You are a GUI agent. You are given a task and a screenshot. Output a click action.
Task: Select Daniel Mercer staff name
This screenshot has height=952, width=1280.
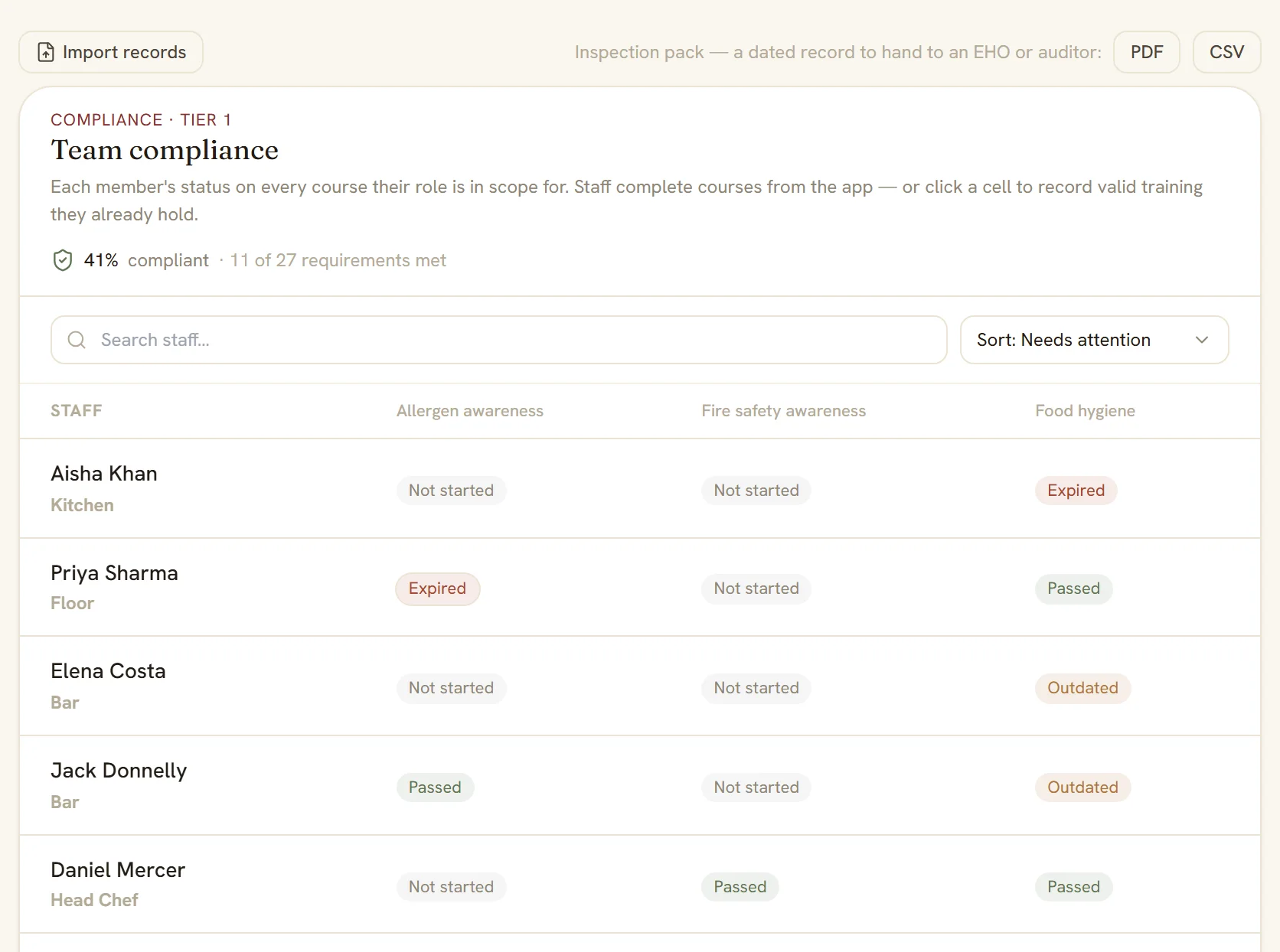[x=118, y=870]
